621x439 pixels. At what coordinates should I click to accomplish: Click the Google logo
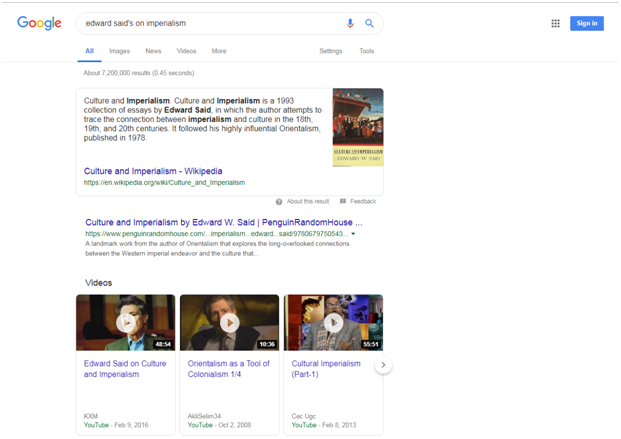pyautogui.click(x=39, y=23)
